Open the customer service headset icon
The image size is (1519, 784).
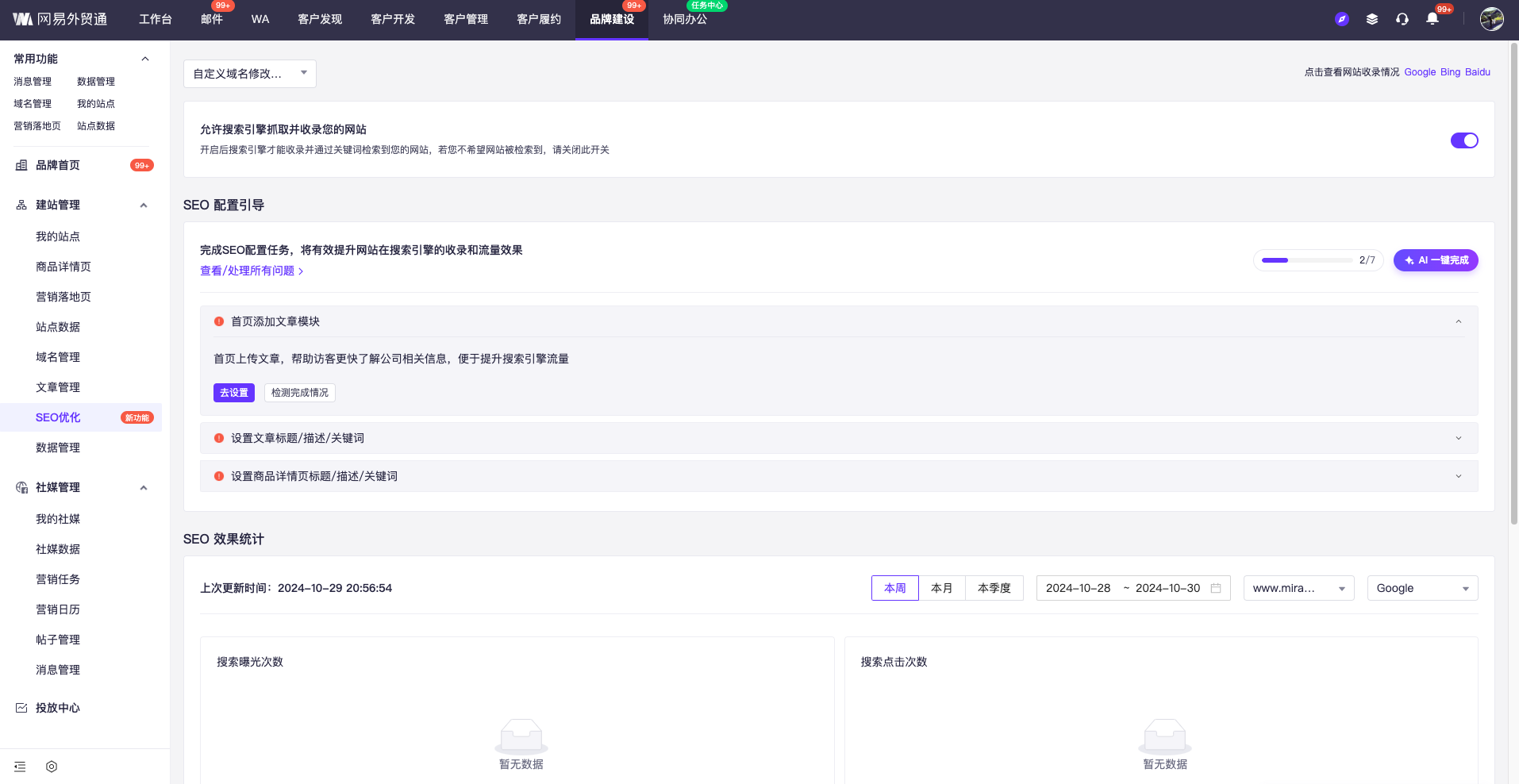tap(1402, 19)
